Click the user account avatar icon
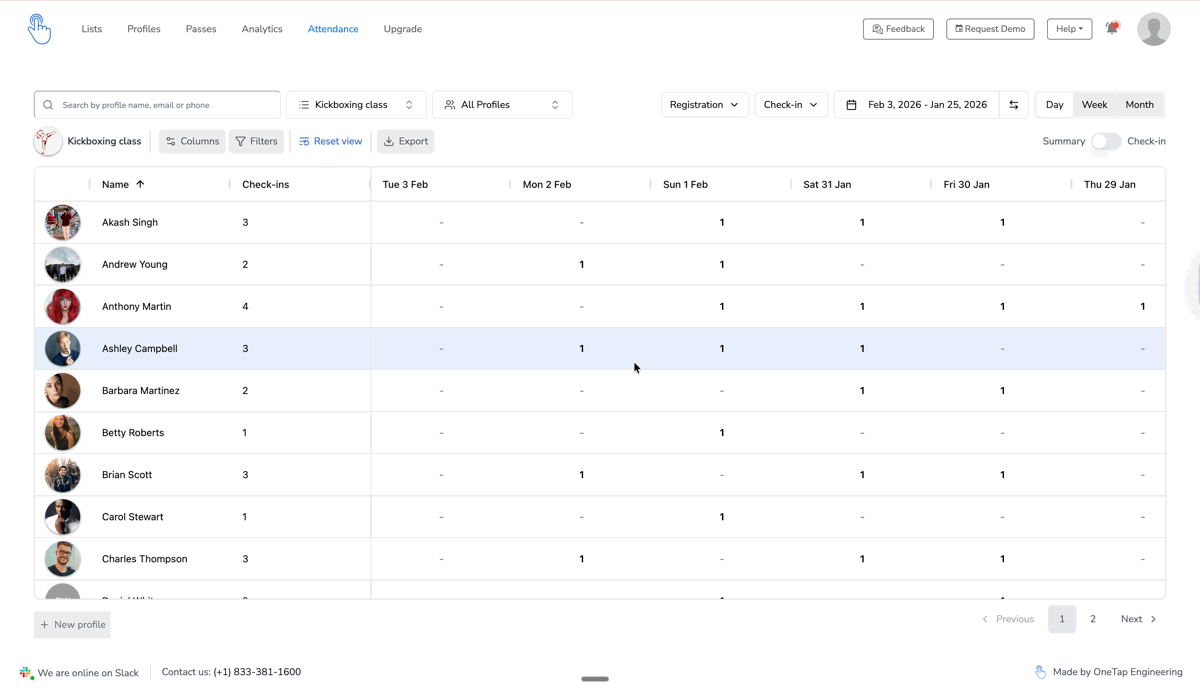The height and width of the screenshot is (692, 1200). pyautogui.click(x=1153, y=29)
